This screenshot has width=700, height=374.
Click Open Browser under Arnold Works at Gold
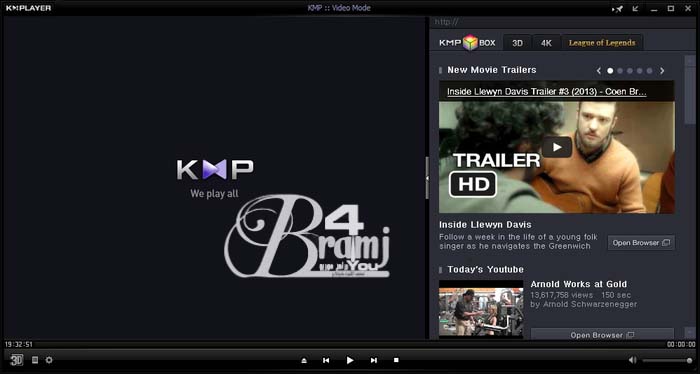tap(602, 335)
